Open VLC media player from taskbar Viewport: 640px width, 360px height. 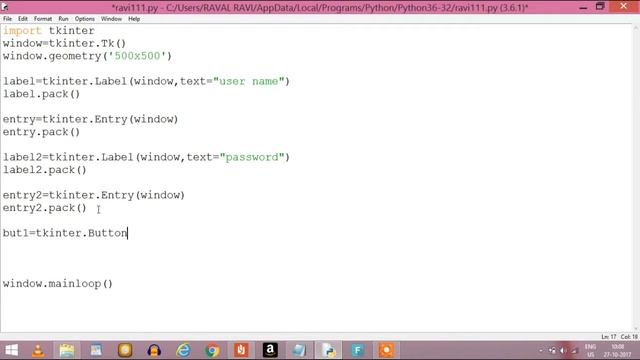[38, 350]
